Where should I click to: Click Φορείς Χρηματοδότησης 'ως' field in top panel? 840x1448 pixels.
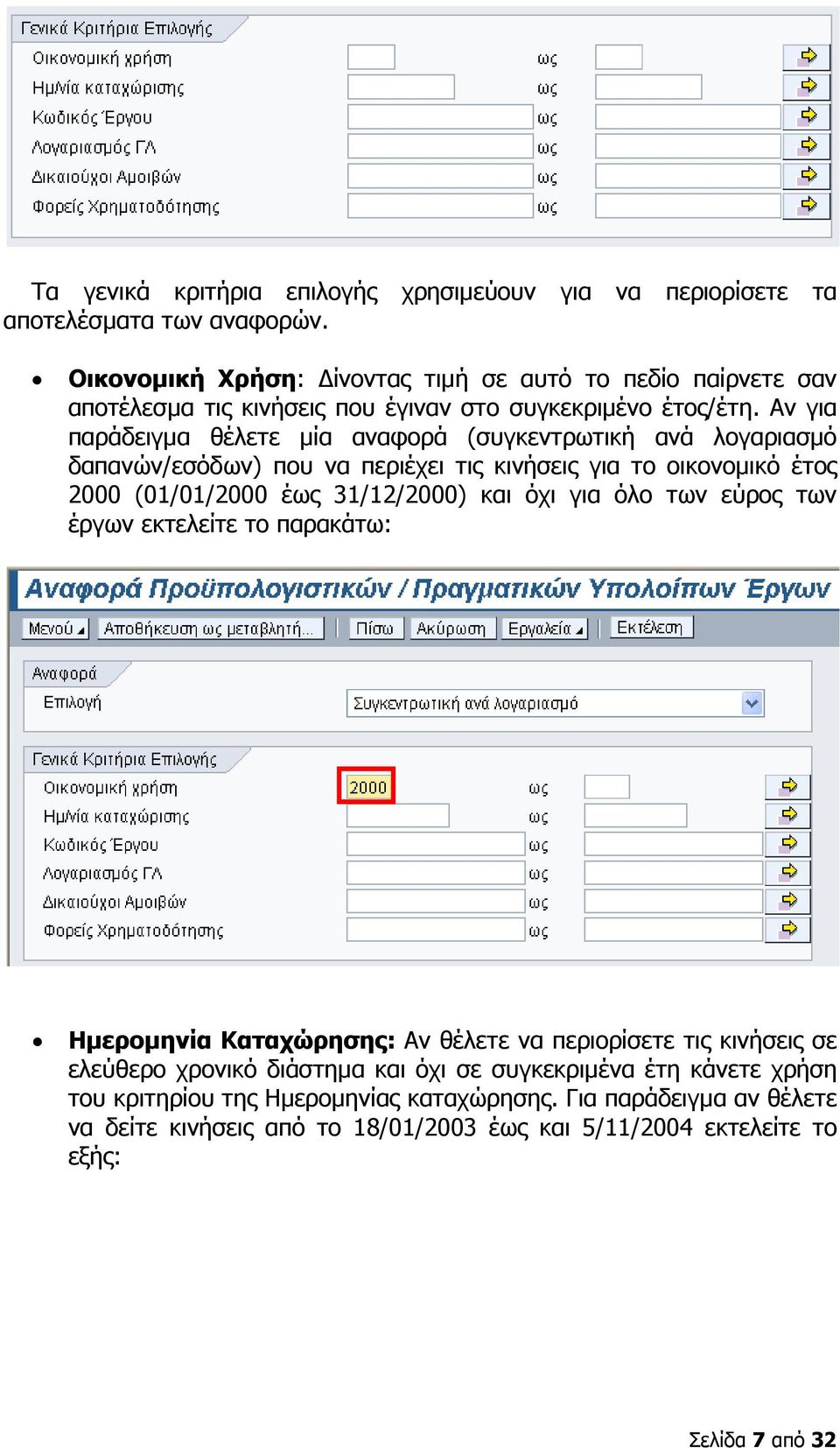point(688,206)
